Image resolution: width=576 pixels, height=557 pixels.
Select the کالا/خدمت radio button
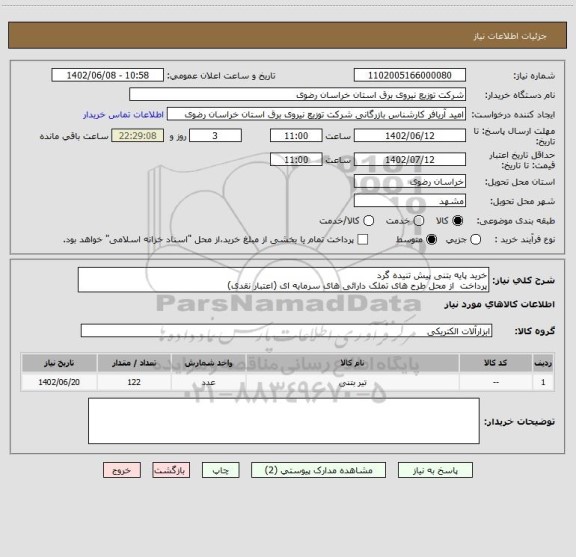[x=368, y=221]
